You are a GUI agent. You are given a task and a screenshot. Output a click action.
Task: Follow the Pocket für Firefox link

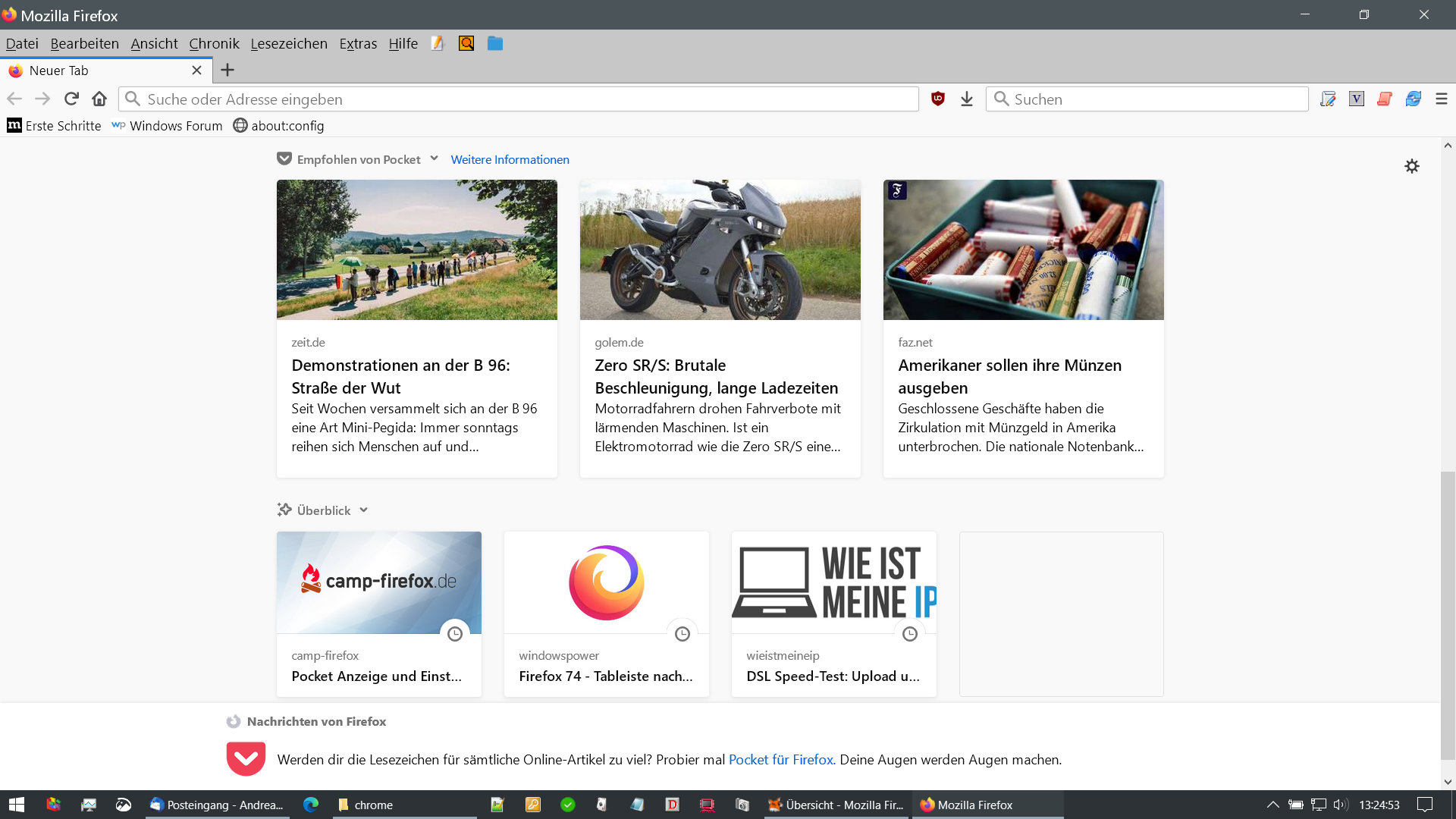tap(781, 760)
